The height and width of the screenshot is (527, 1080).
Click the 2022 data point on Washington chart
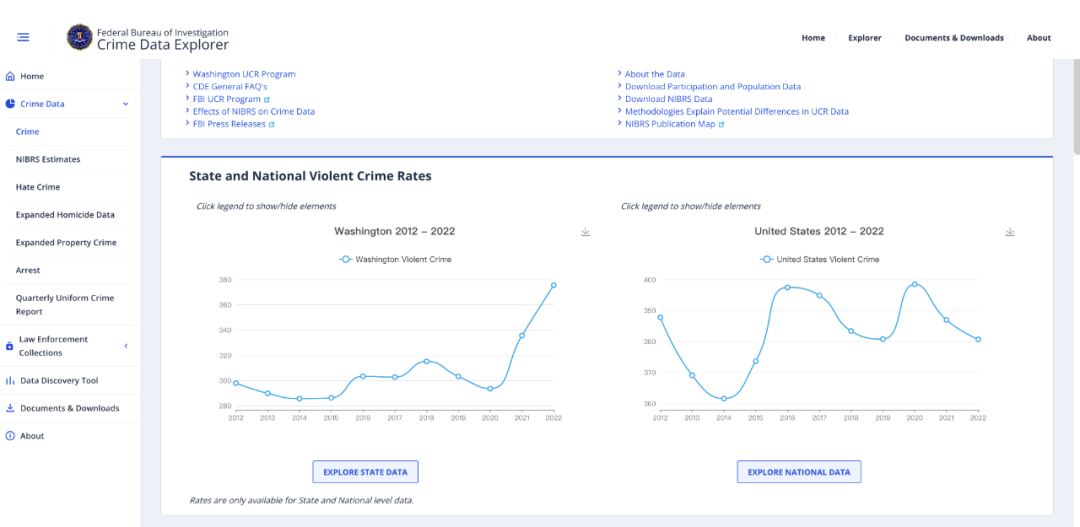point(553,285)
